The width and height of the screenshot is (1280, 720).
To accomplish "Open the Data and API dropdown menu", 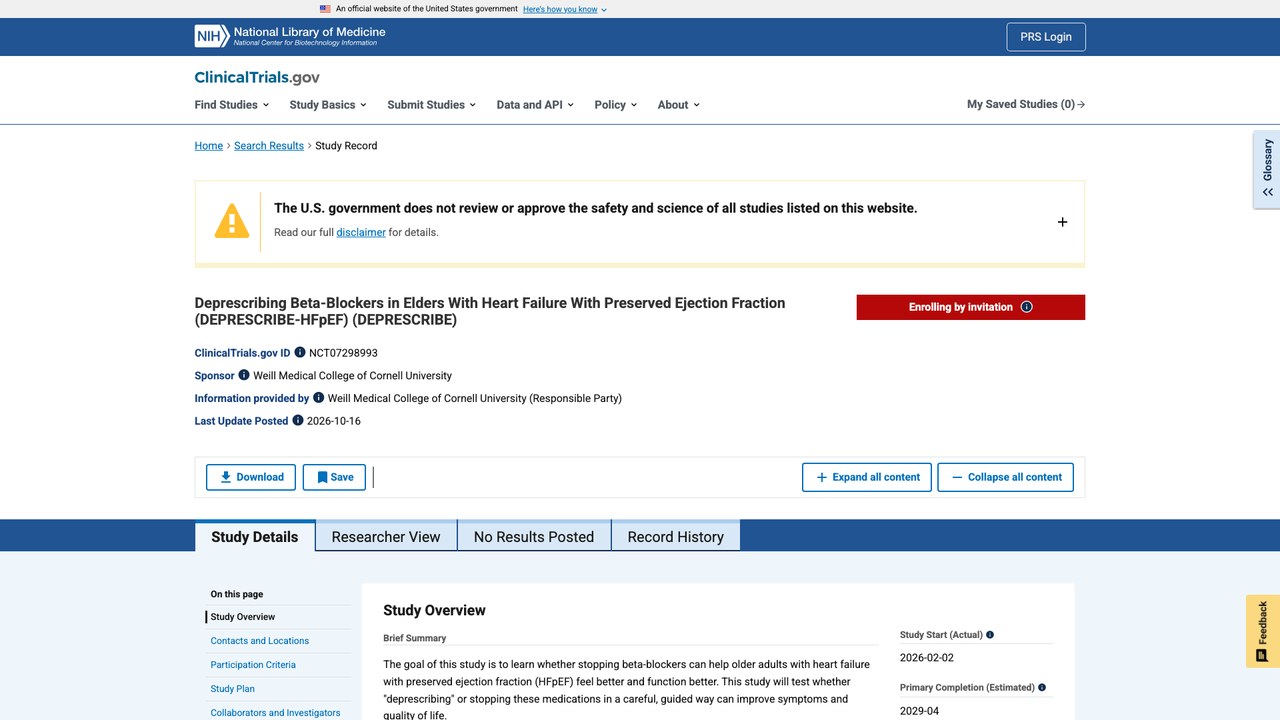I will tap(535, 104).
